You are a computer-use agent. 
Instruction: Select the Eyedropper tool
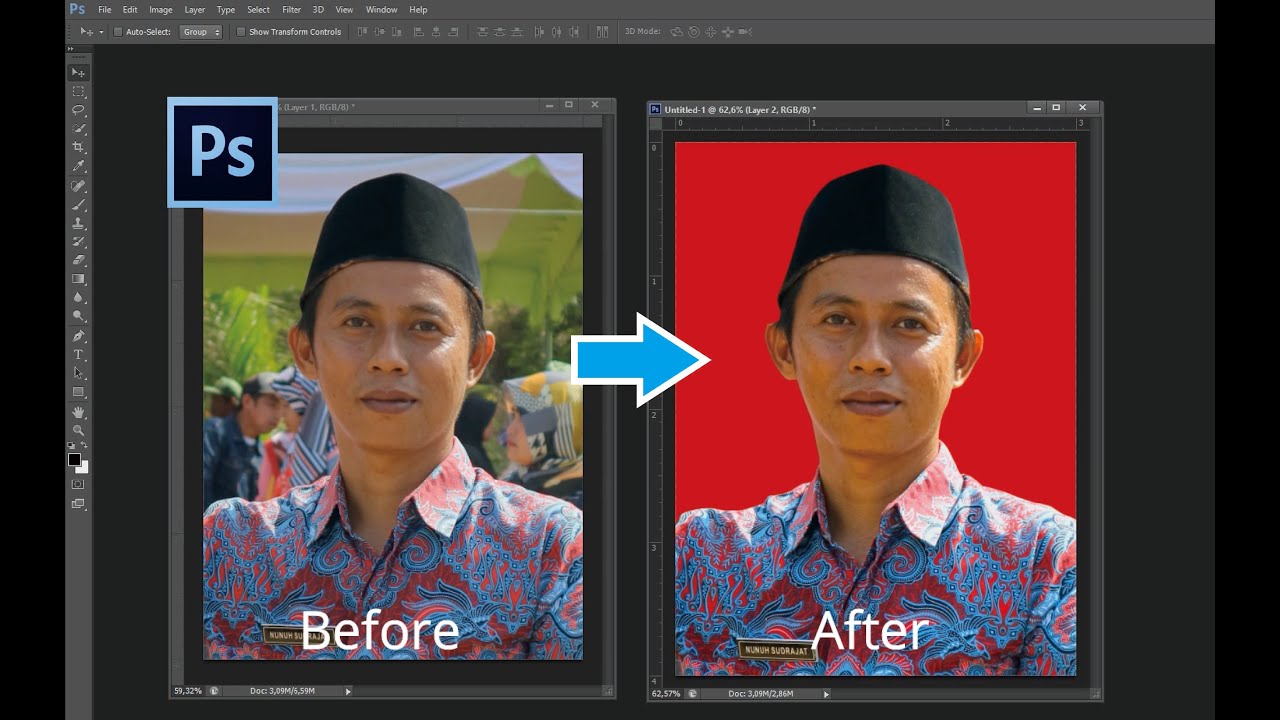[78, 166]
